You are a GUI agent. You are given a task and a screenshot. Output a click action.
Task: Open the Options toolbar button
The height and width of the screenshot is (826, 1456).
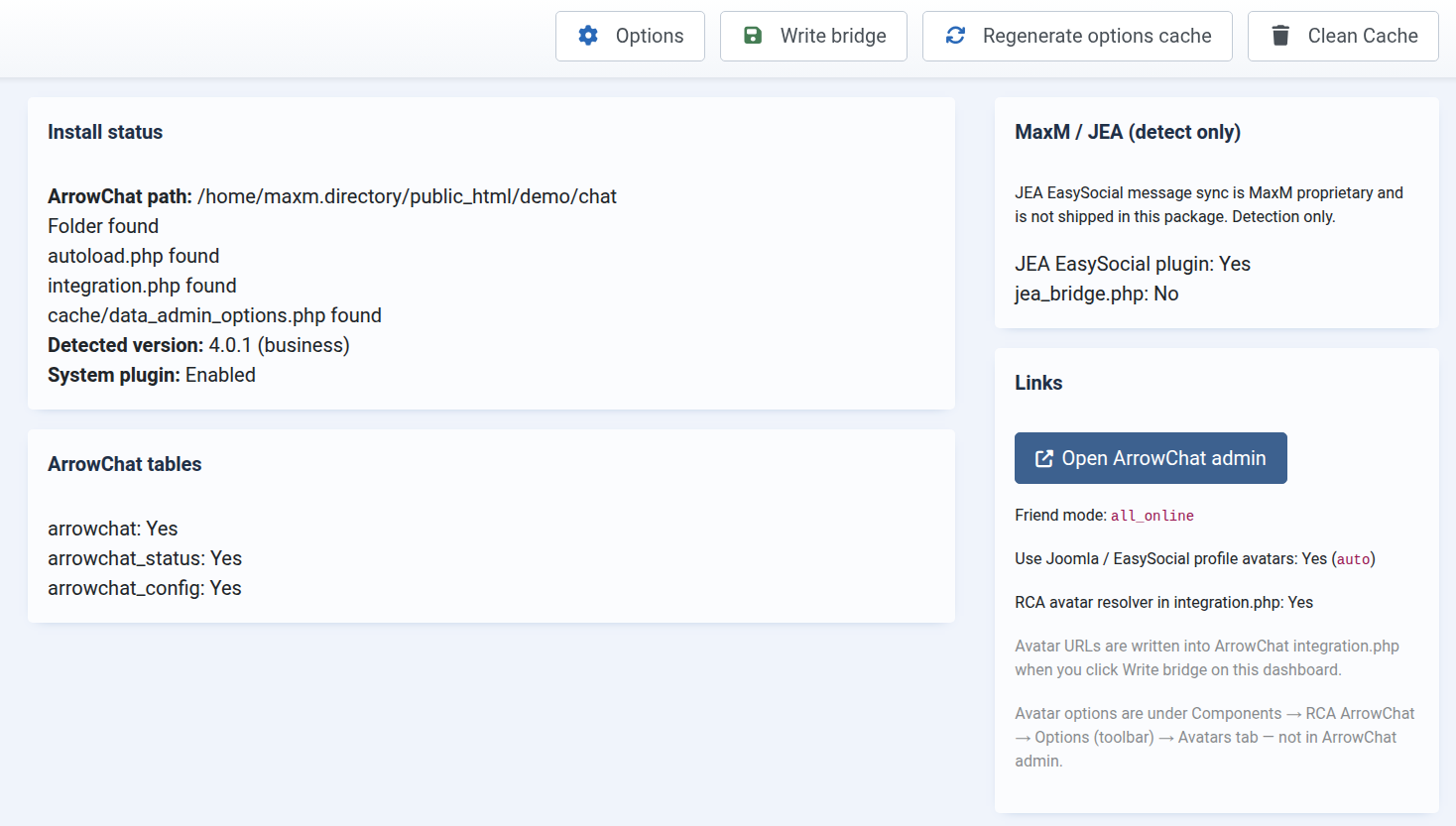tap(630, 36)
